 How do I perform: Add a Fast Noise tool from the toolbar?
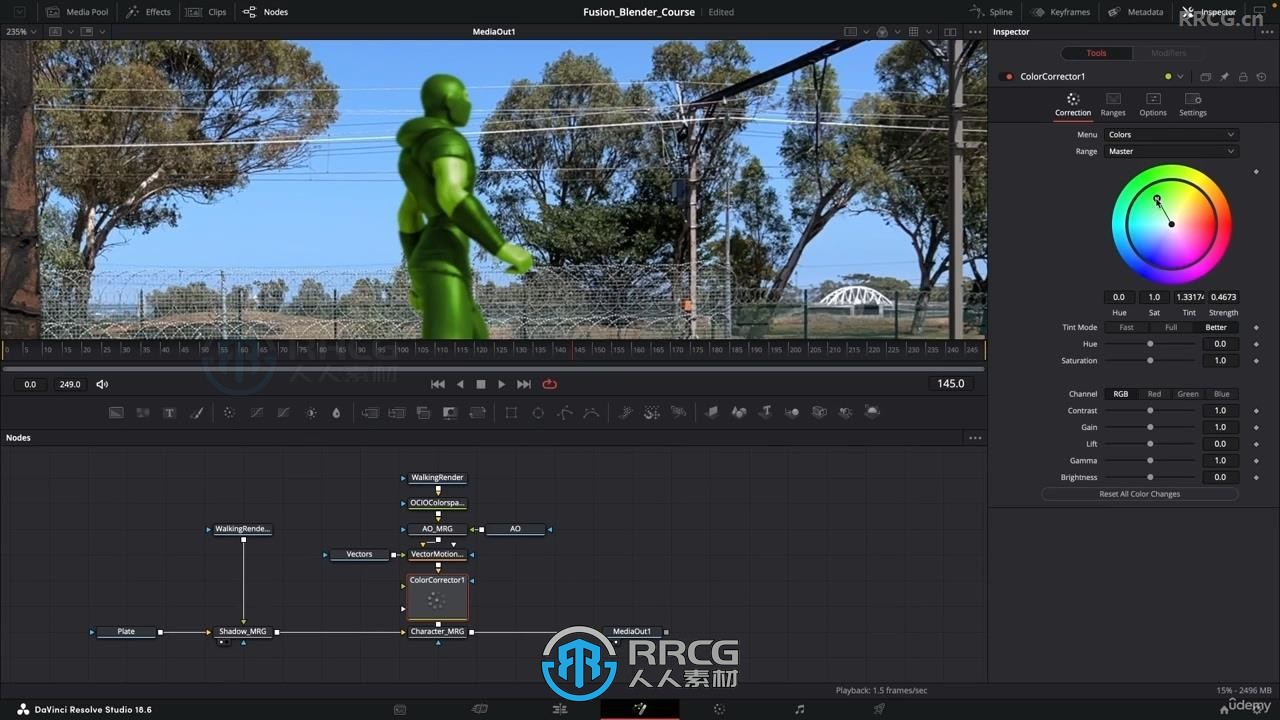(x=143, y=412)
